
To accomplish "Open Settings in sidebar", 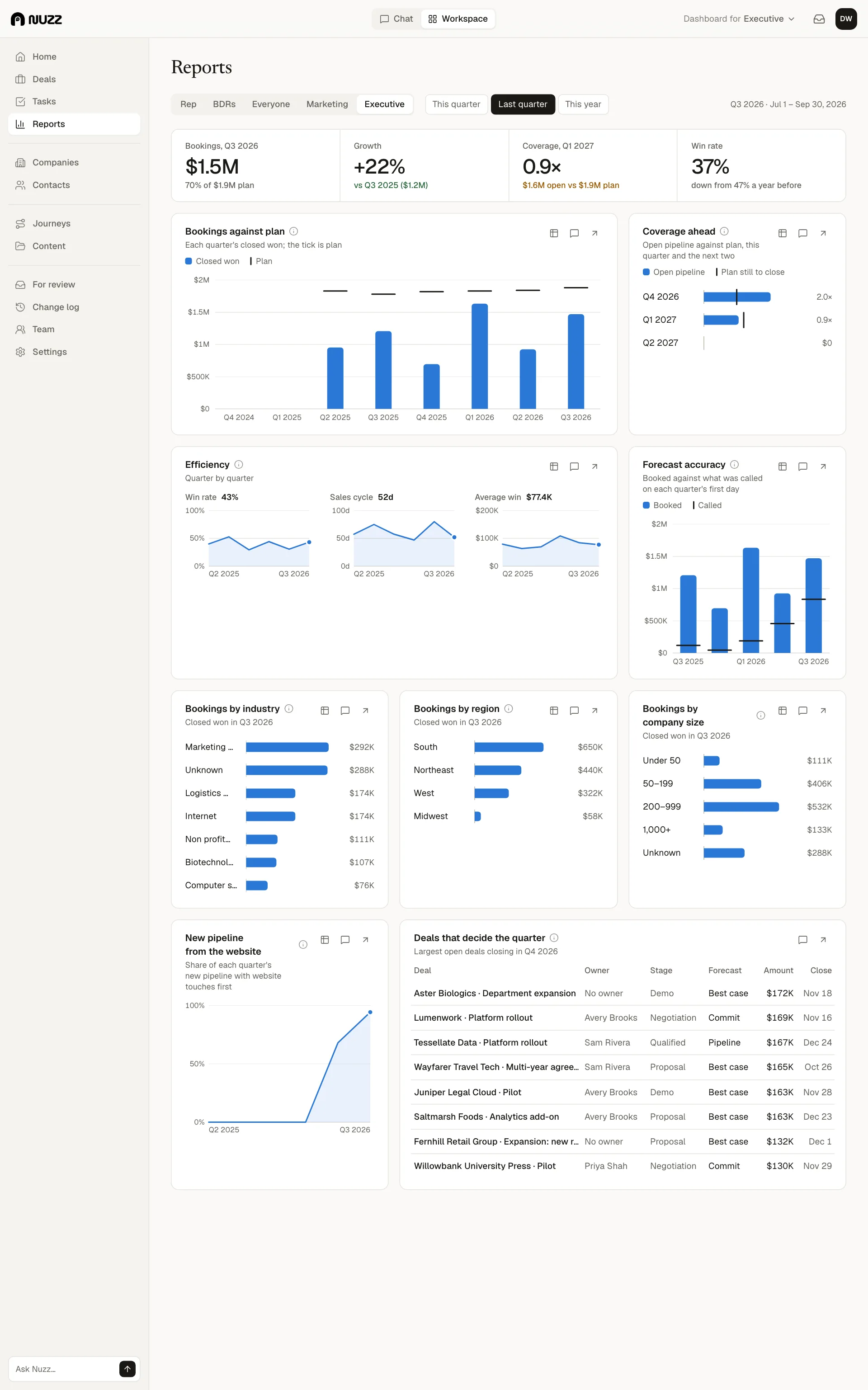I will point(74,352).
